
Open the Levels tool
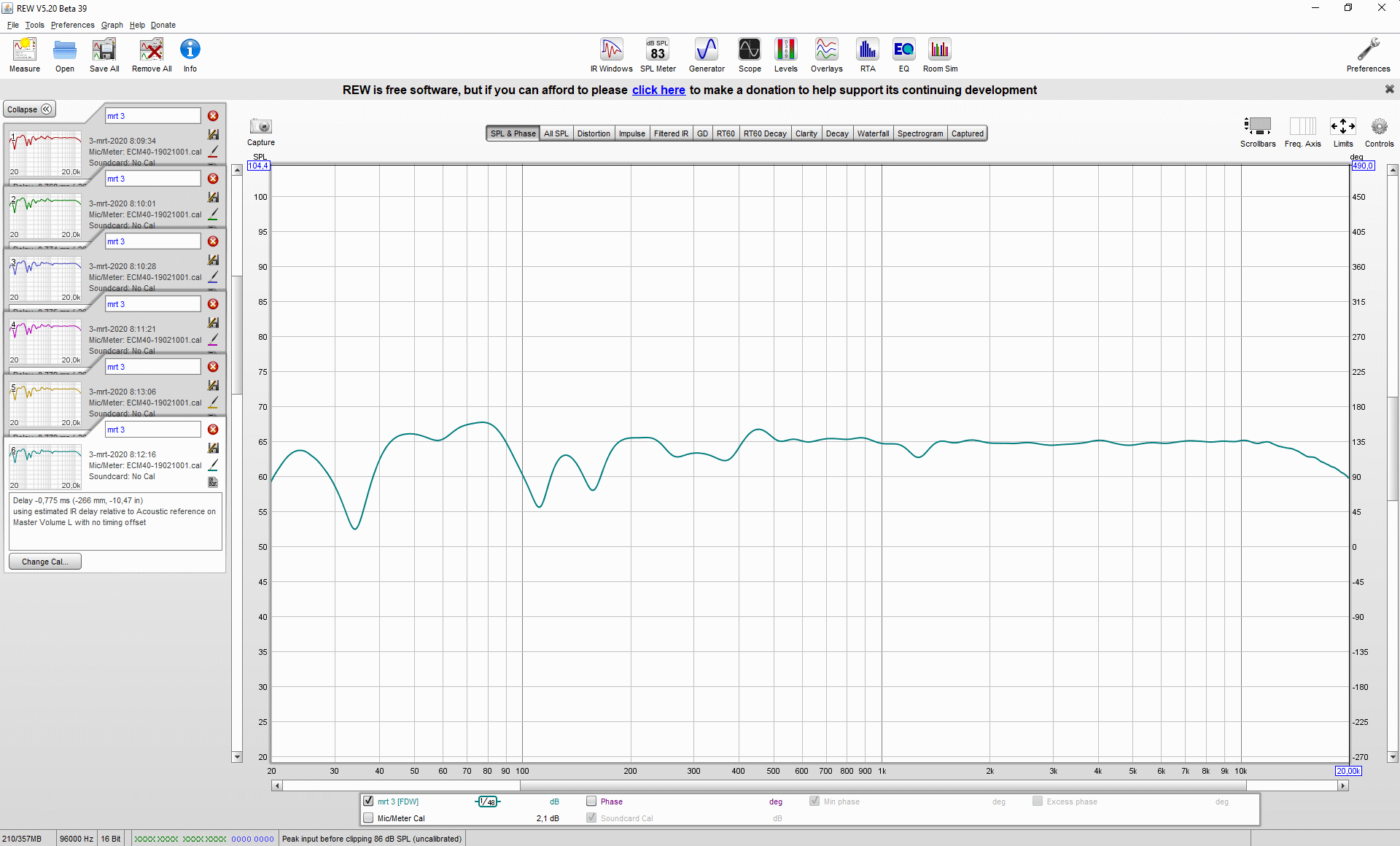click(785, 55)
